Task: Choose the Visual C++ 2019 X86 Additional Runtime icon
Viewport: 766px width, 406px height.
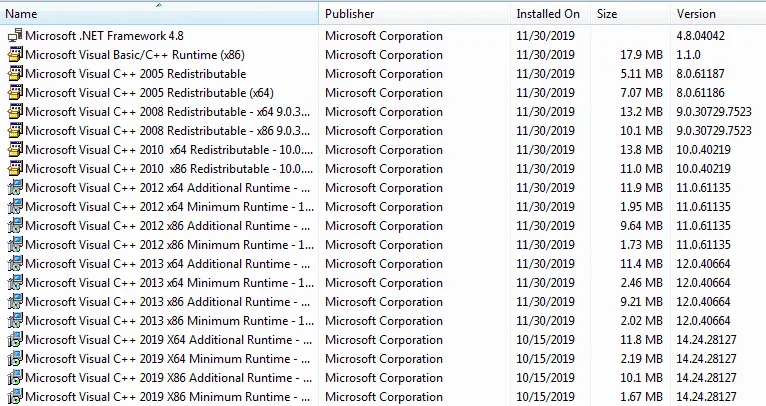Action: [15, 378]
